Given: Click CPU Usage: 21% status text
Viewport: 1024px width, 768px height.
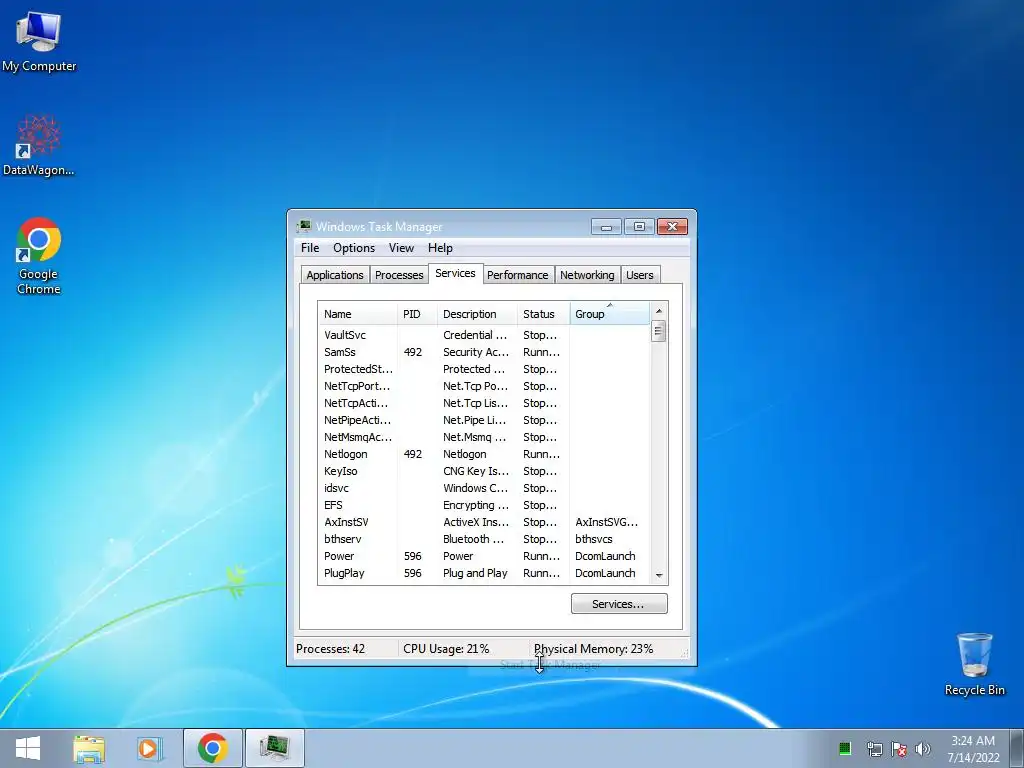Looking at the screenshot, I should [x=446, y=648].
